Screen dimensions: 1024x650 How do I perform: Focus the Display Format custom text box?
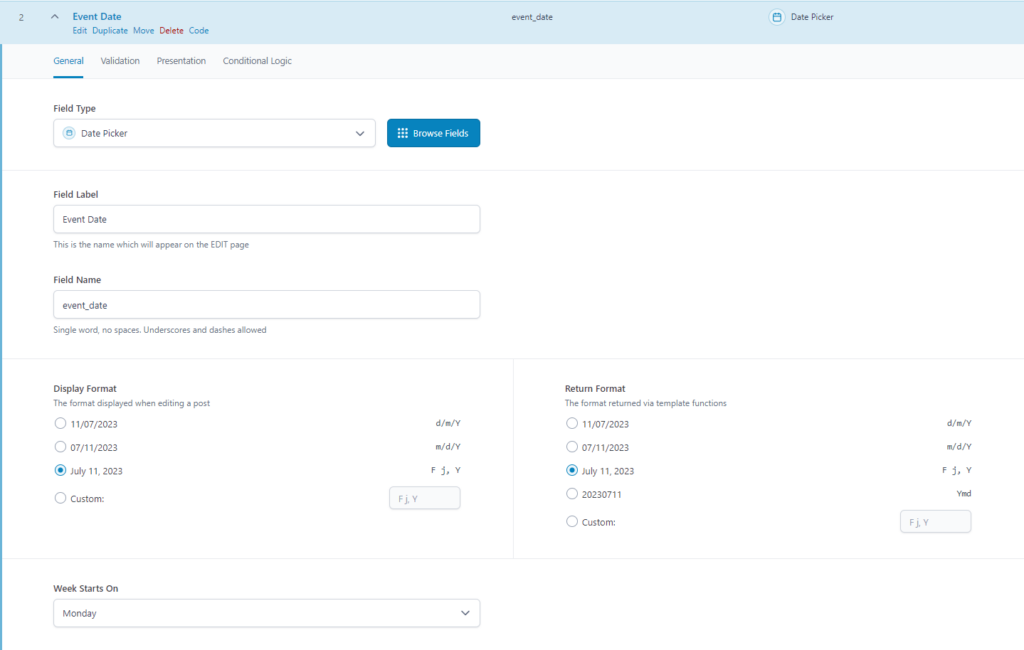(424, 498)
